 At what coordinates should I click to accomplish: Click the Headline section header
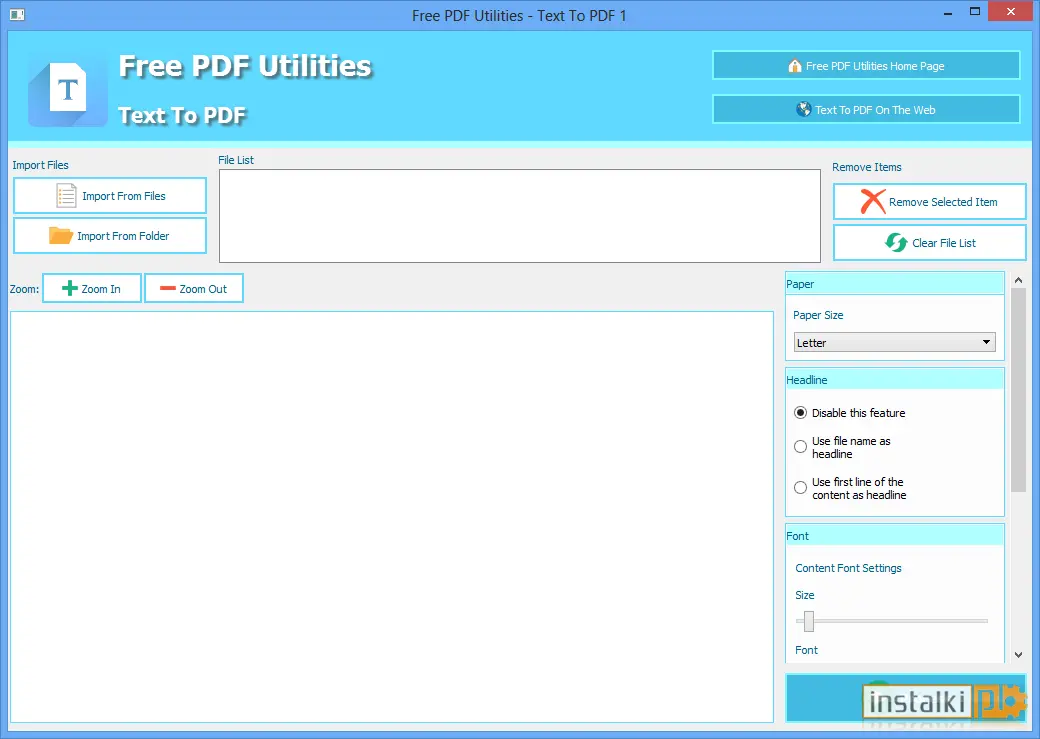(895, 380)
